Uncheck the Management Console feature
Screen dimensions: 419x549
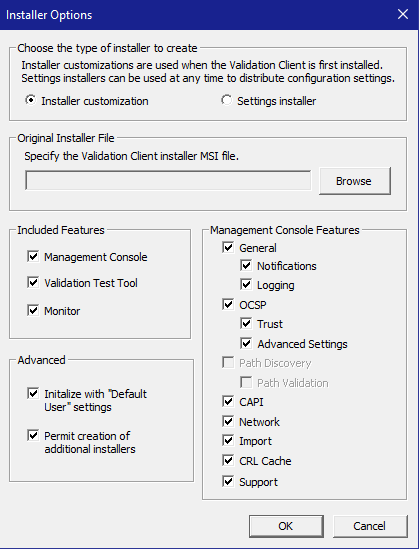pos(33,256)
